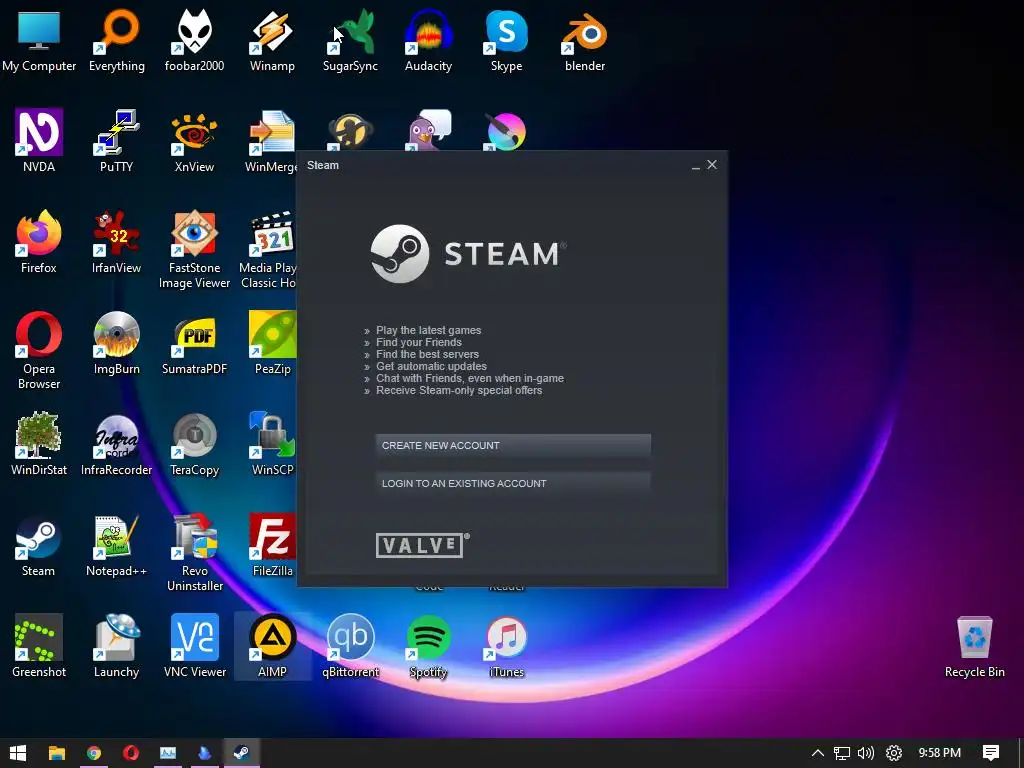Image resolution: width=1024 pixels, height=768 pixels.
Task: Open My Computer desktop icon
Action: (x=39, y=40)
